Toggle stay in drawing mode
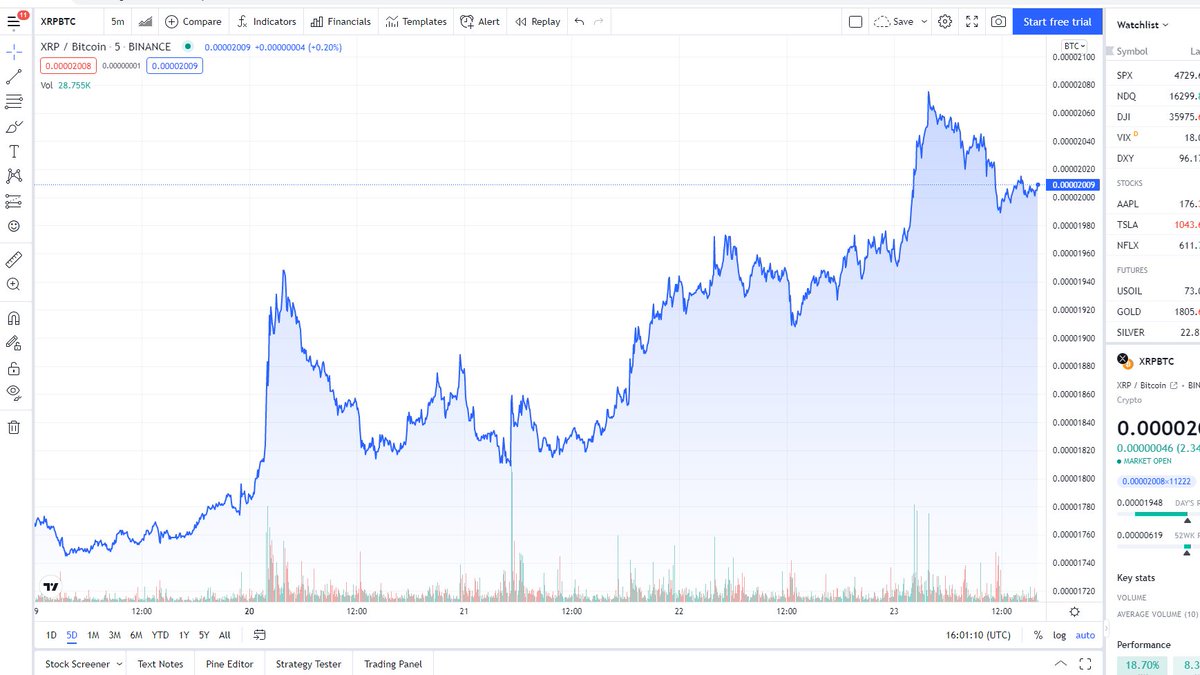Image resolution: width=1200 pixels, height=675 pixels. 14,344
